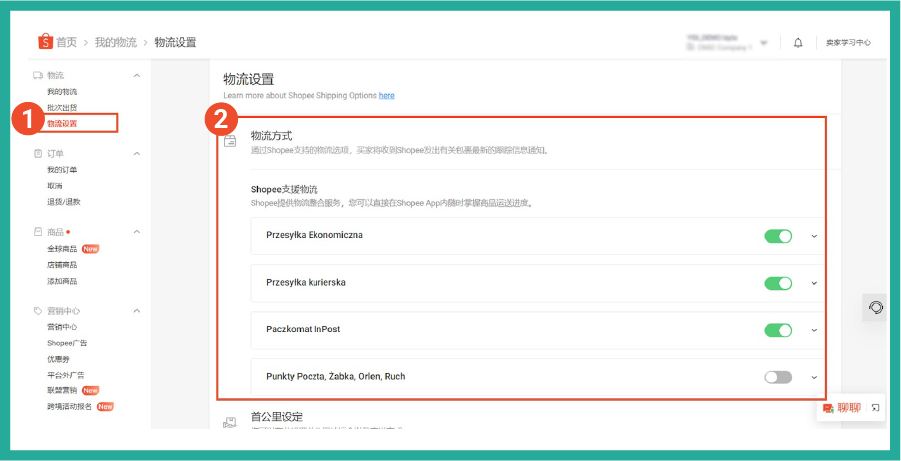The width and height of the screenshot is (901, 461).
Task: Expand the Paczkomat InPost row chevron
Action: coord(814,331)
